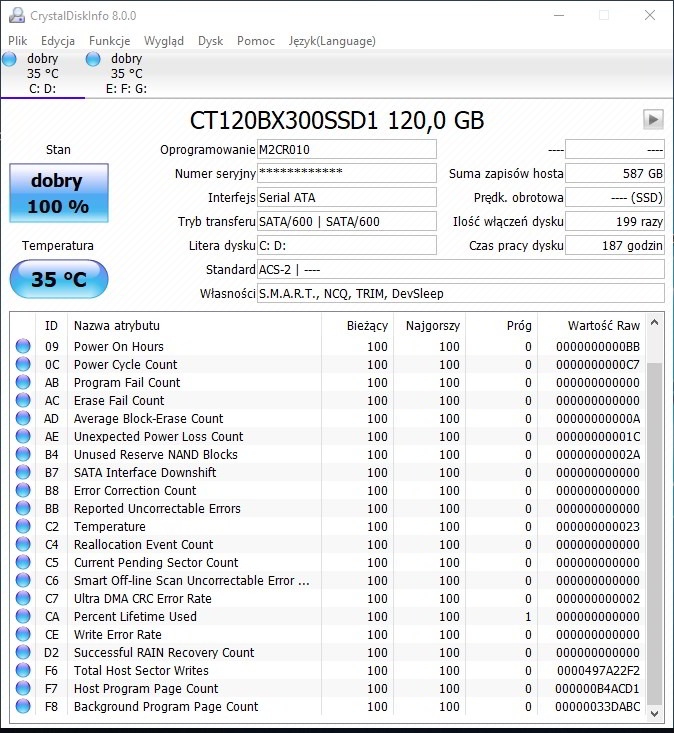The width and height of the screenshot is (674, 733).
Task: Click the 35 °C temperature button
Action: tap(59, 279)
